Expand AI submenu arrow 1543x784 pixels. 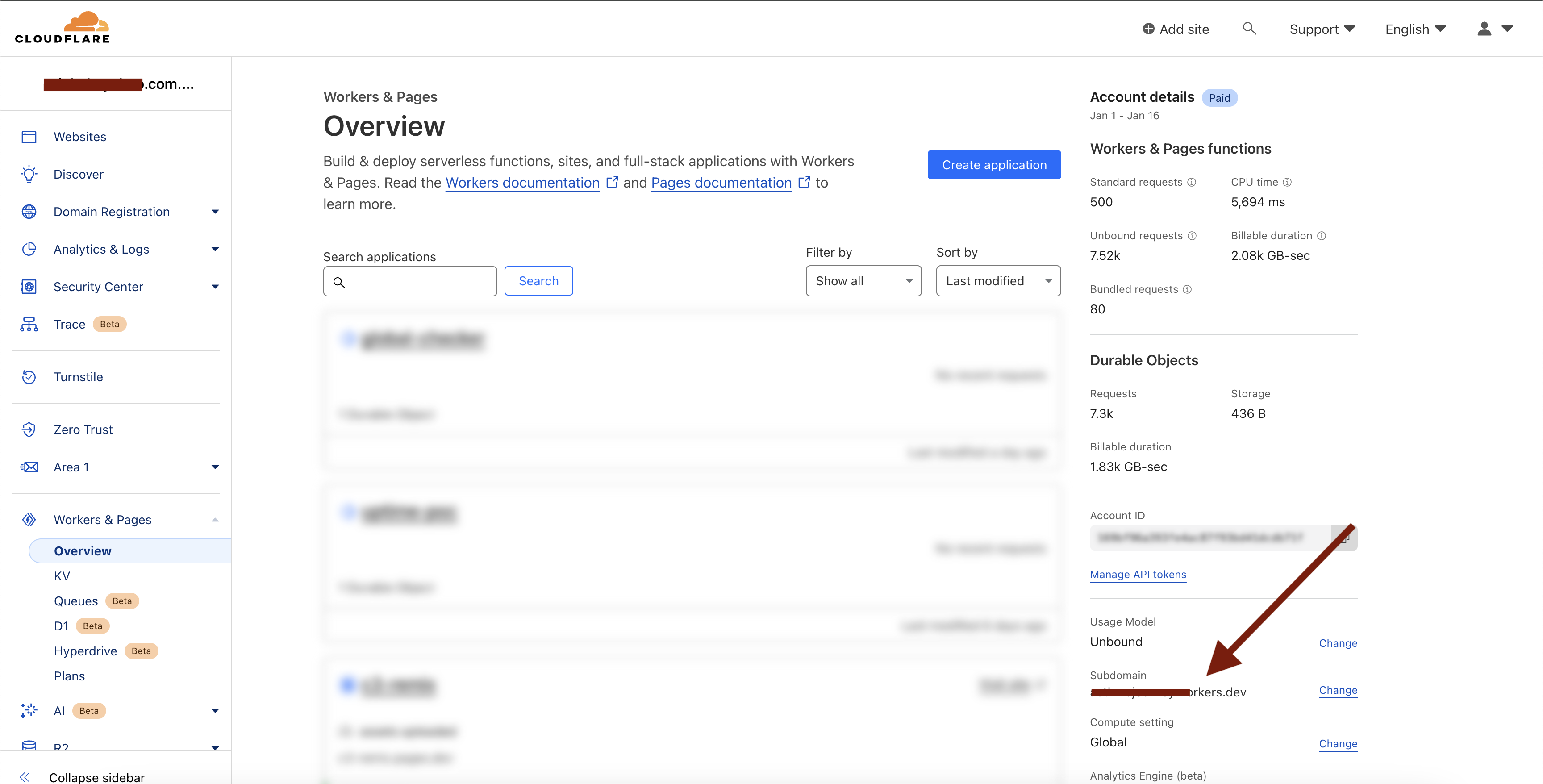click(215, 711)
